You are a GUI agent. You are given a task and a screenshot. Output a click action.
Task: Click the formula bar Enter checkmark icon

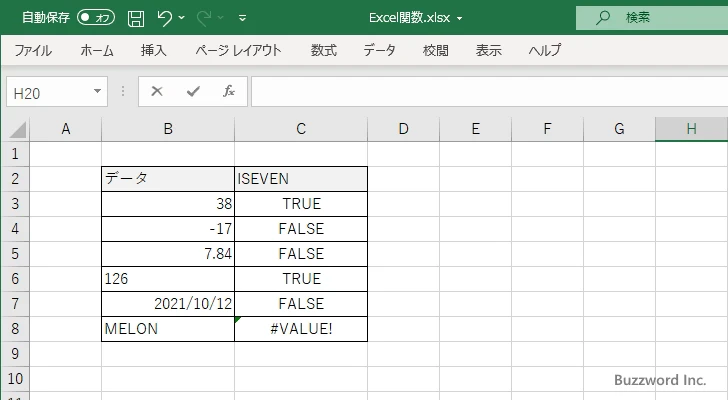point(193,91)
